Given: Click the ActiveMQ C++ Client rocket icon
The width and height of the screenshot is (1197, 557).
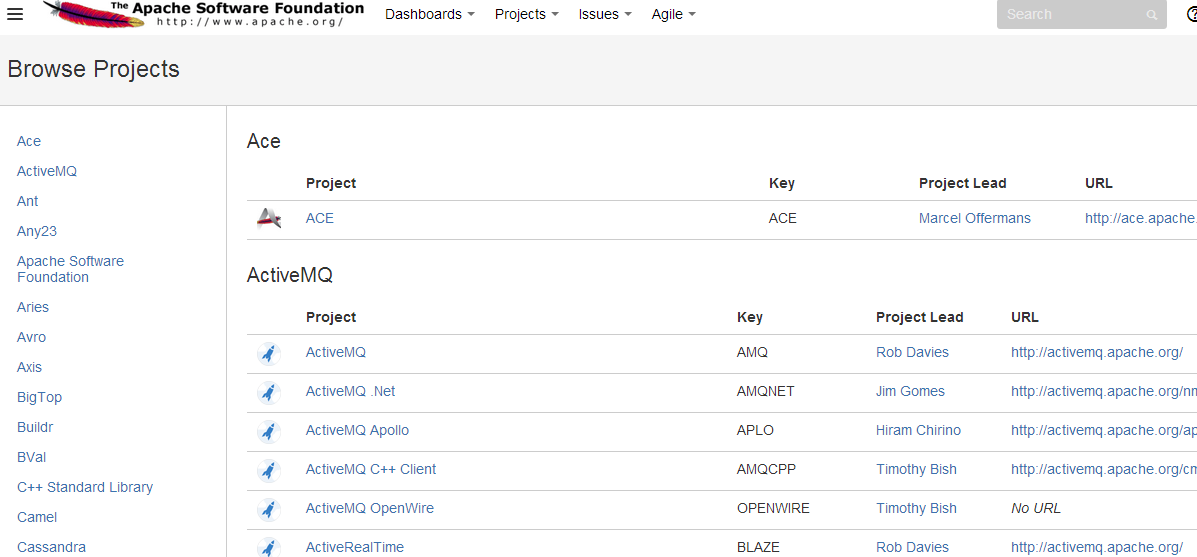Looking at the screenshot, I should tap(269, 470).
